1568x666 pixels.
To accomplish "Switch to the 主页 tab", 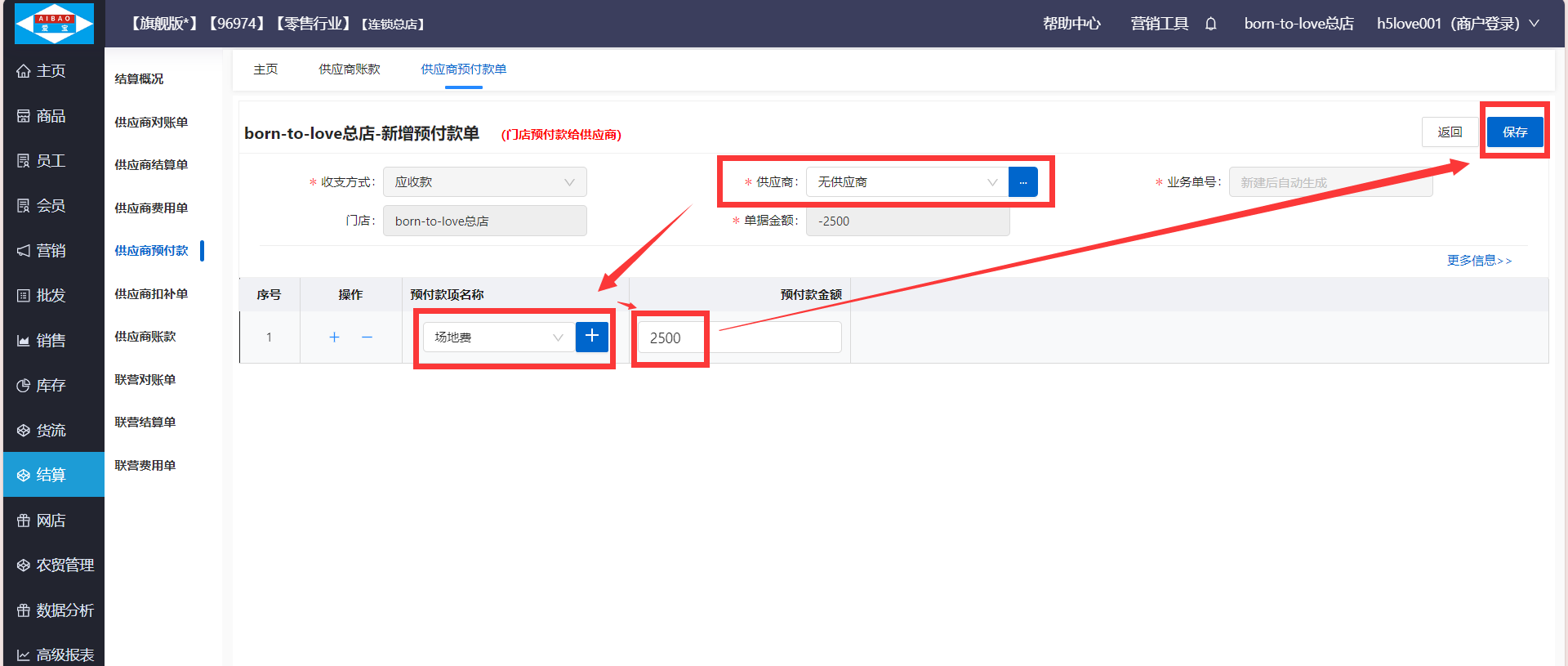I will point(265,69).
